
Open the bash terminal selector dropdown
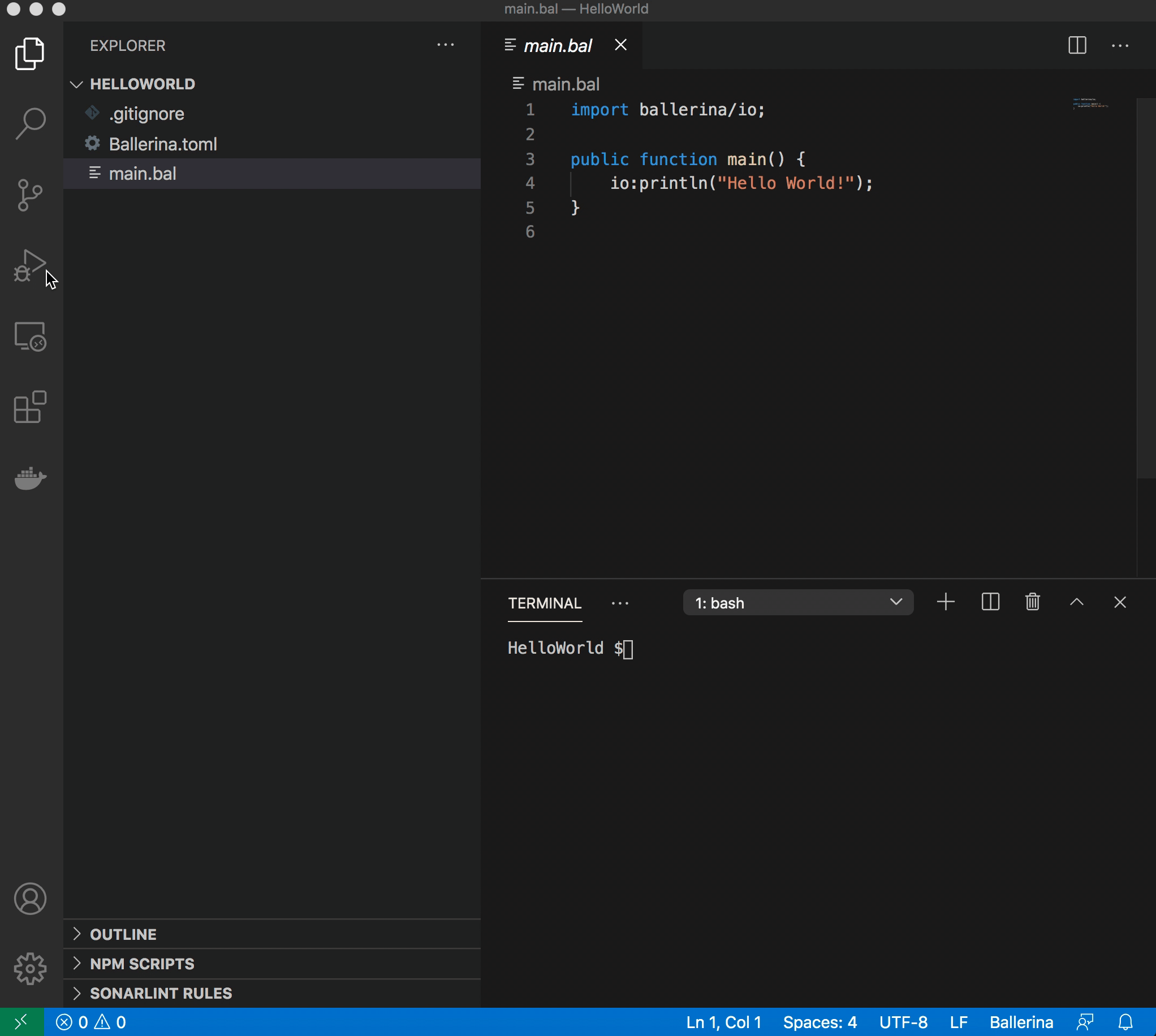pos(797,603)
